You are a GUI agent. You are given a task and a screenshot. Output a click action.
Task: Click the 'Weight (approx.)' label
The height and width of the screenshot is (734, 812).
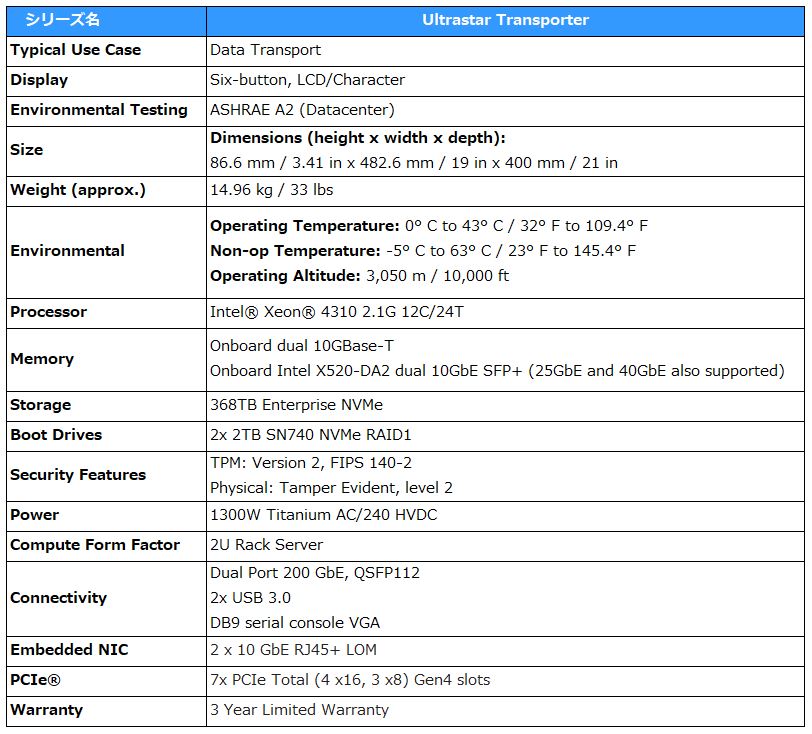78,190
